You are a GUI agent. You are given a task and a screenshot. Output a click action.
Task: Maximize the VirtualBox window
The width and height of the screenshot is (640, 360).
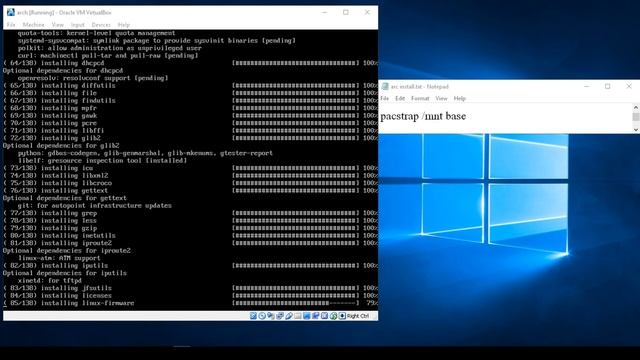(x=346, y=13)
